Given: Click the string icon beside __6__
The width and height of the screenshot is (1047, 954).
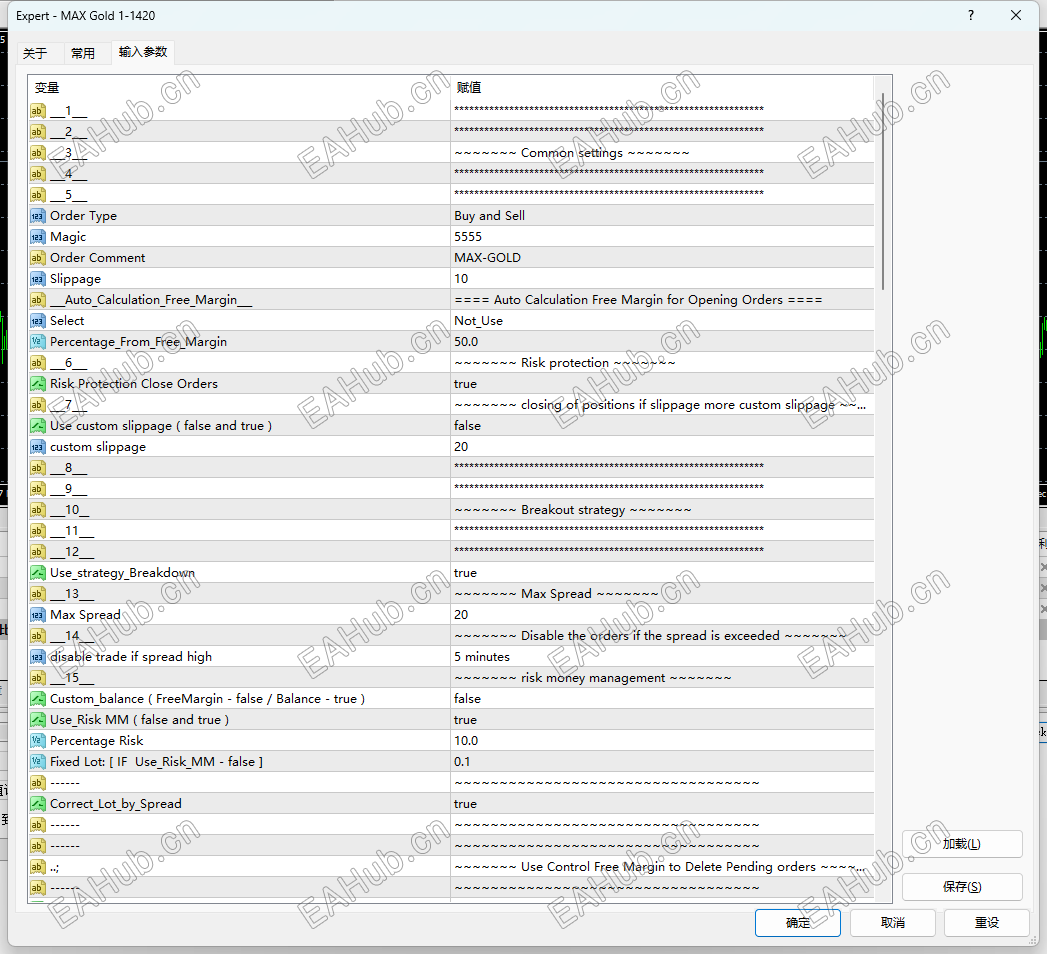Looking at the screenshot, I should click(x=38, y=363).
